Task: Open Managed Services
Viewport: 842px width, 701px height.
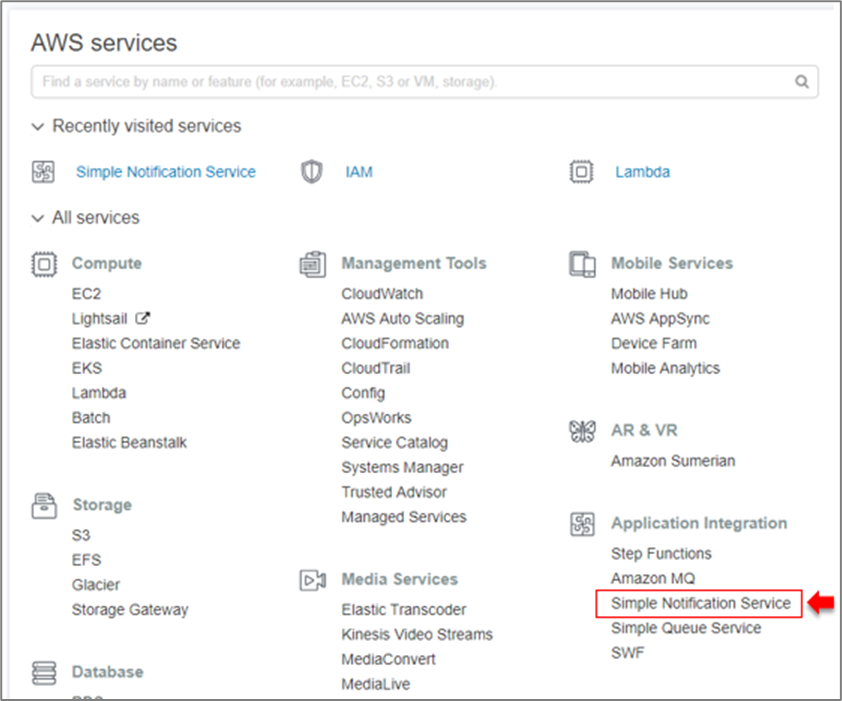Action: (404, 517)
